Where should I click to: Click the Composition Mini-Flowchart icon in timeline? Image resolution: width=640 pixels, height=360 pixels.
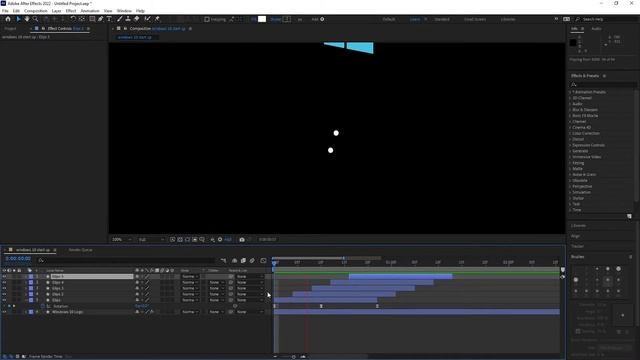pos(223,260)
